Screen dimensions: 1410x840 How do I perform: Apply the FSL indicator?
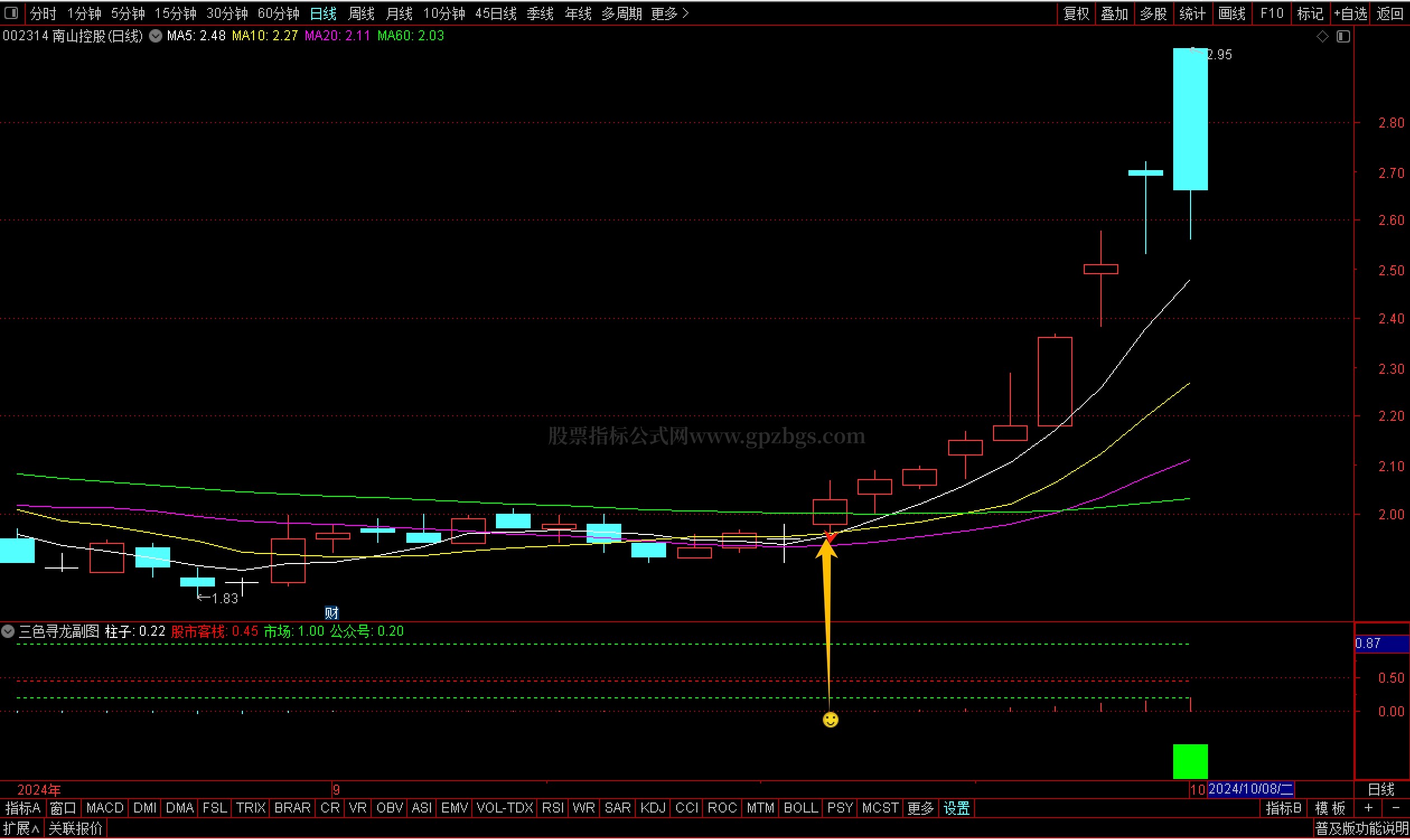[214, 808]
